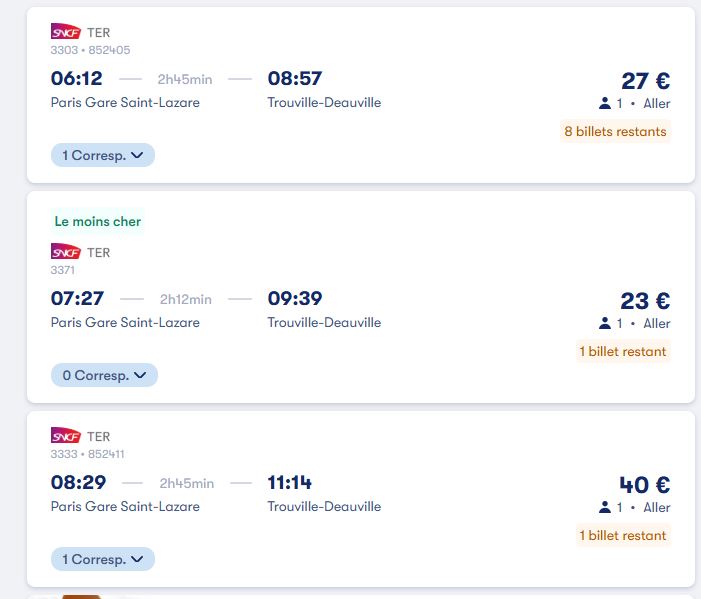Click '8 billets restants' badge
Image resolution: width=701 pixels, height=599 pixels.
point(615,131)
